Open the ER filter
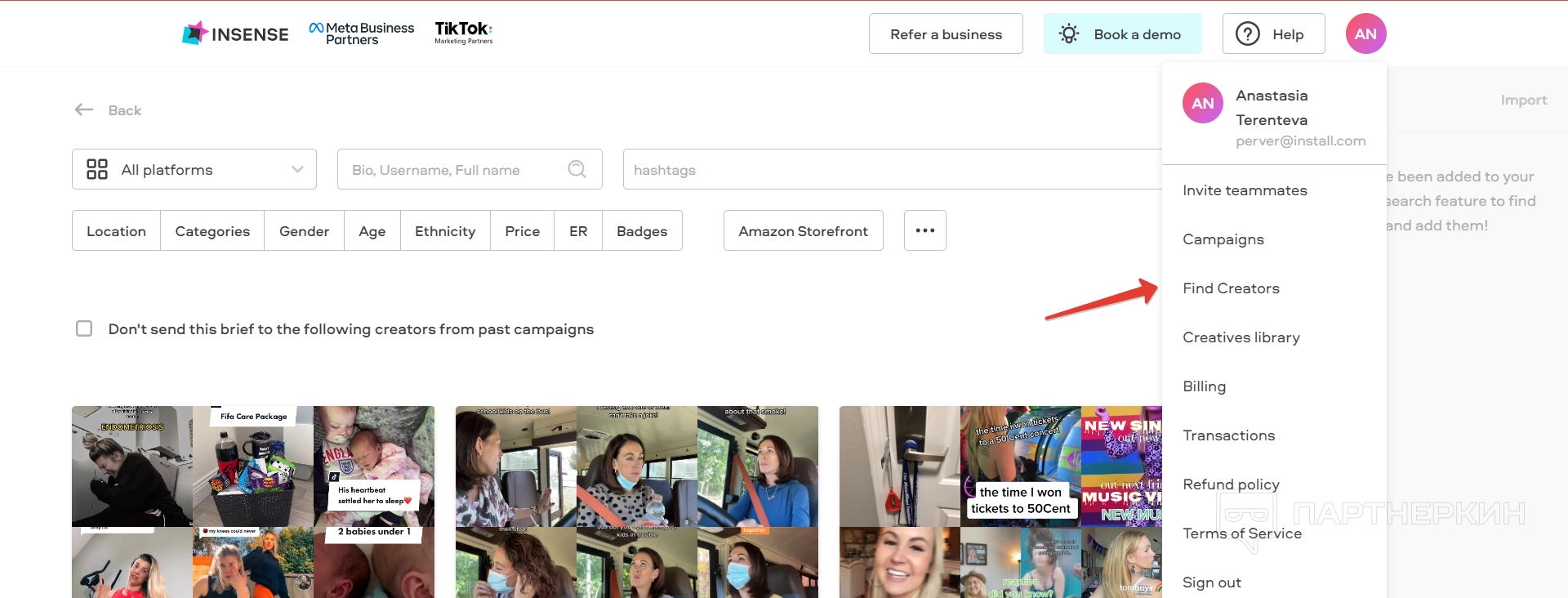Image resolution: width=1568 pixels, height=598 pixels. click(x=578, y=230)
